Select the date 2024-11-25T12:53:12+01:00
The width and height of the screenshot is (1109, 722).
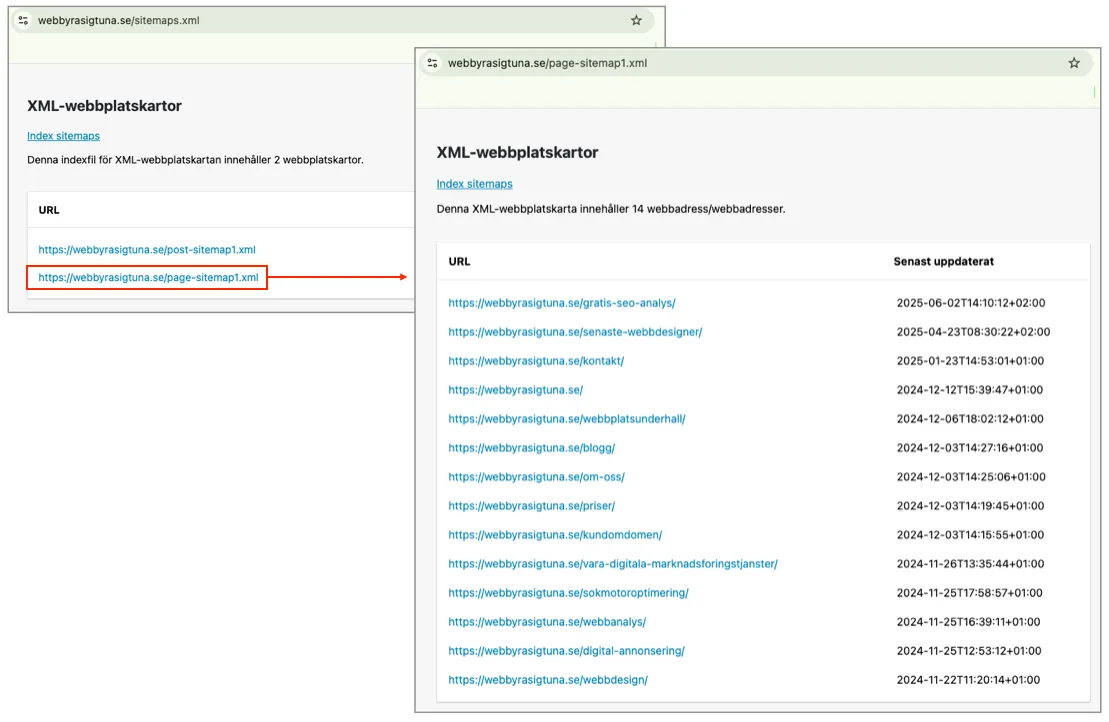tap(969, 651)
